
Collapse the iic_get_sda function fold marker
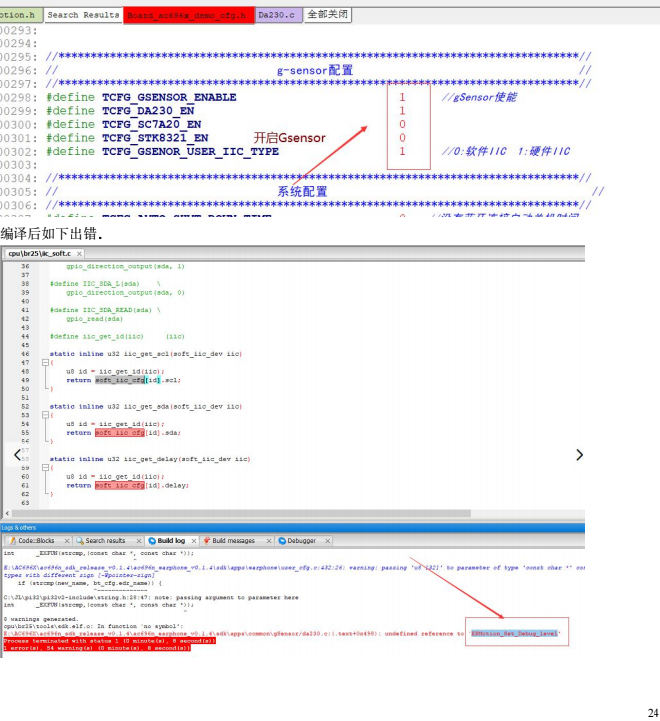45,415
